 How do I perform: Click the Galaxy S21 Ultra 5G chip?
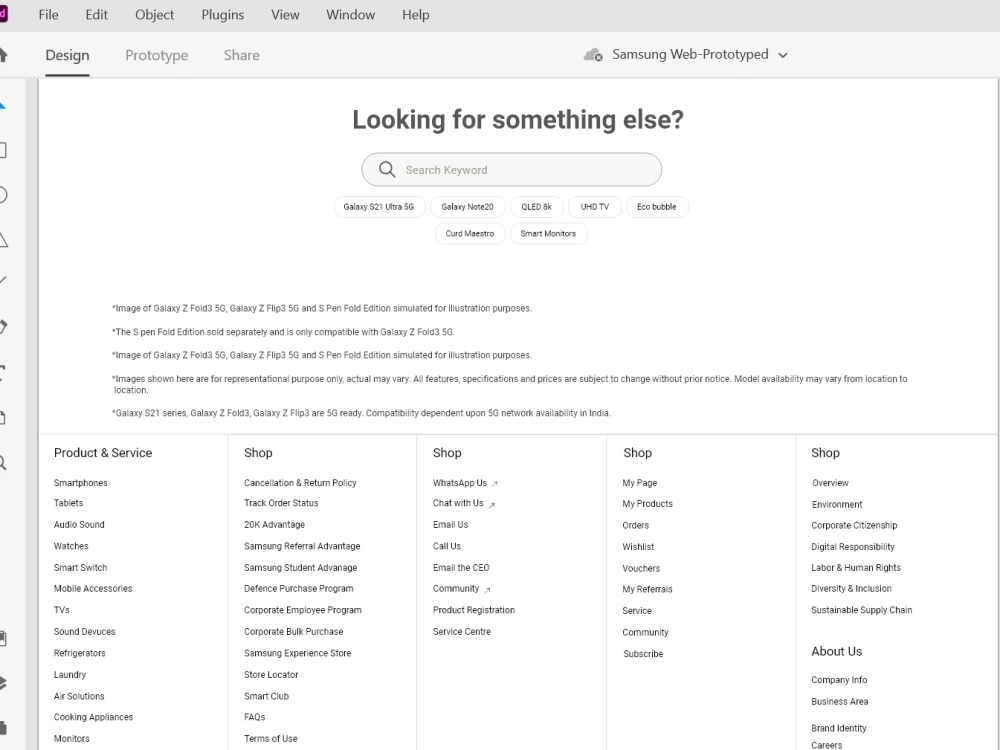pyautogui.click(x=379, y=207)
